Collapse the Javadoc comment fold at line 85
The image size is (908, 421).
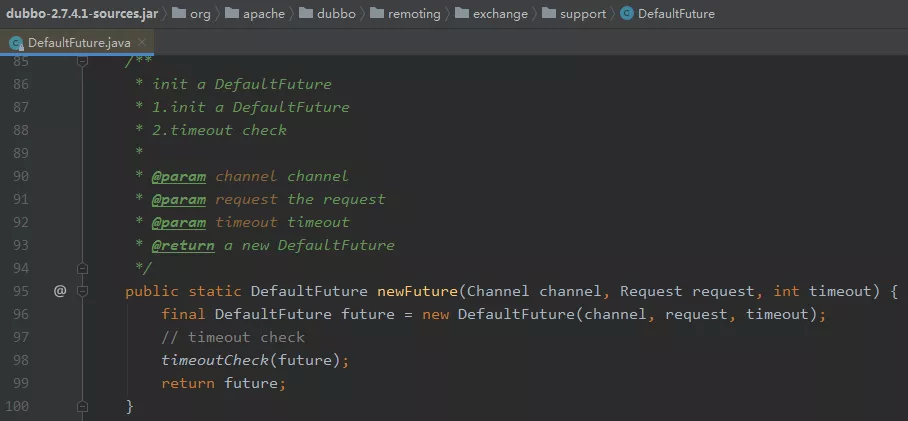[82, 60]
